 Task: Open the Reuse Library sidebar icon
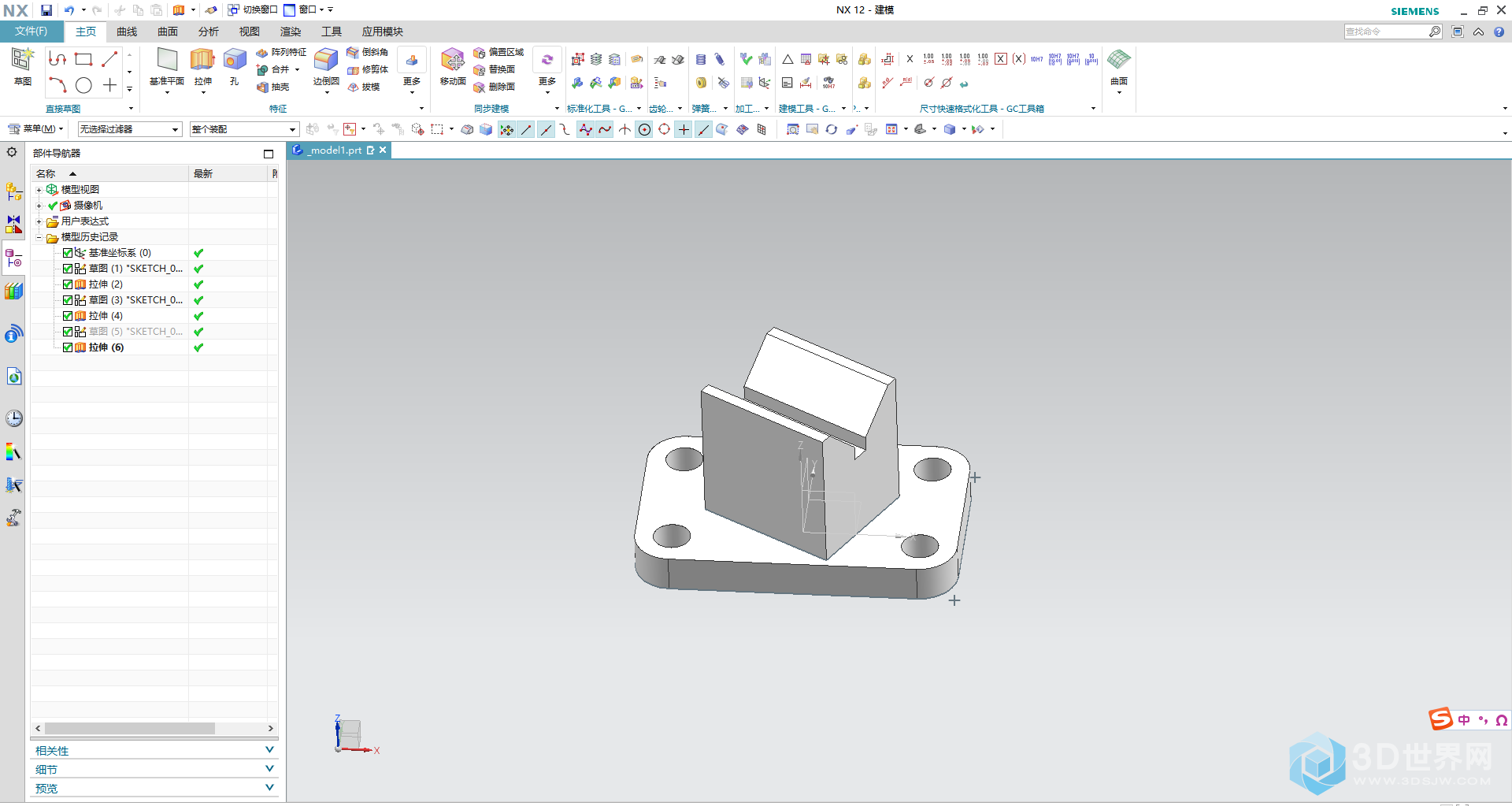[x=14, y=292]
